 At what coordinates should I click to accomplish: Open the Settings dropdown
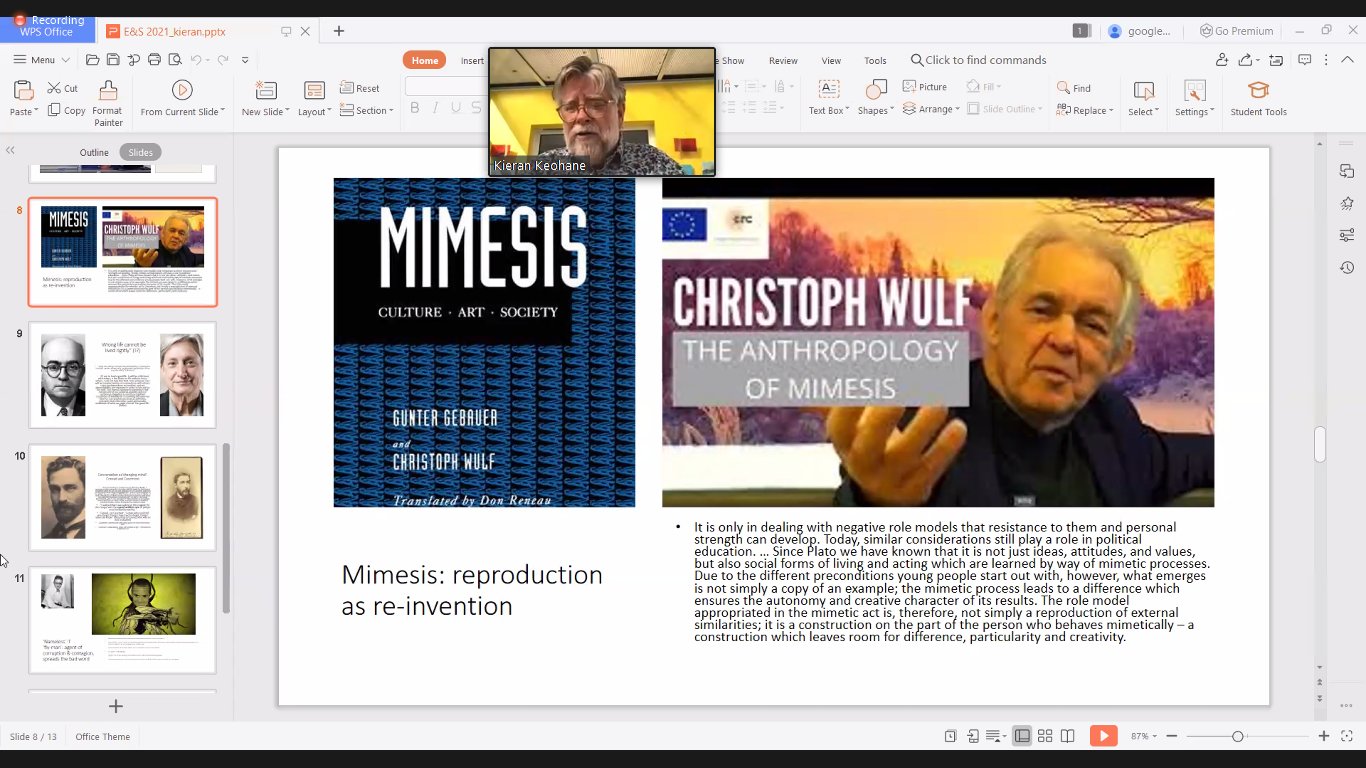(1194, 112)
